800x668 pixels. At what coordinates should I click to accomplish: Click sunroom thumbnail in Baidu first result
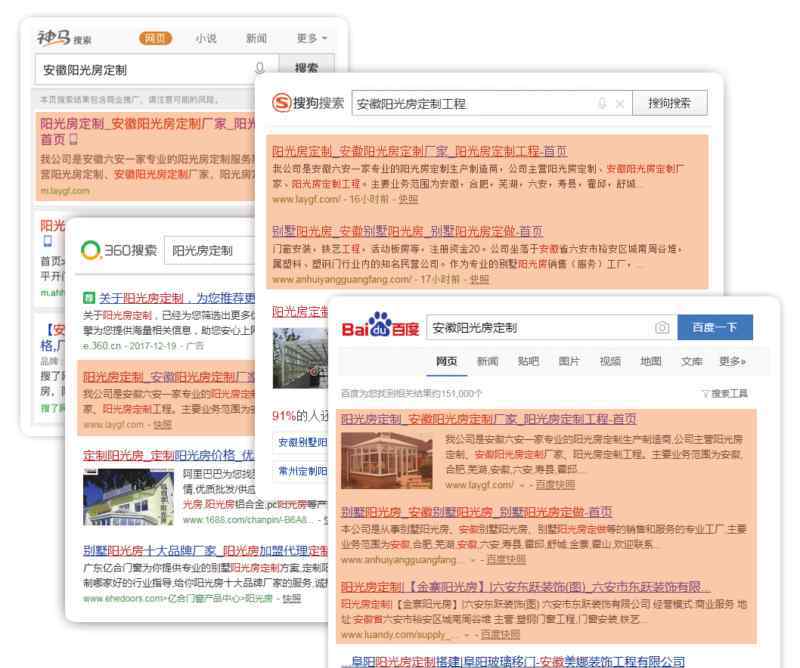[x=386, y=461]
